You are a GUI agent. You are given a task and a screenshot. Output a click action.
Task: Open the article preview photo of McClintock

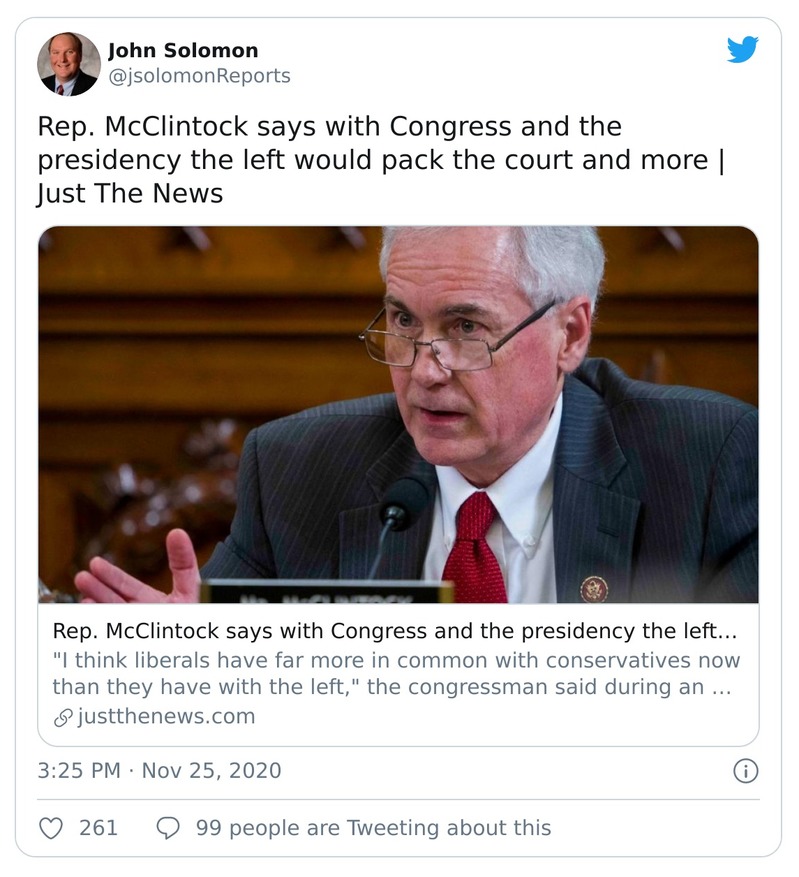coord(398,414)
